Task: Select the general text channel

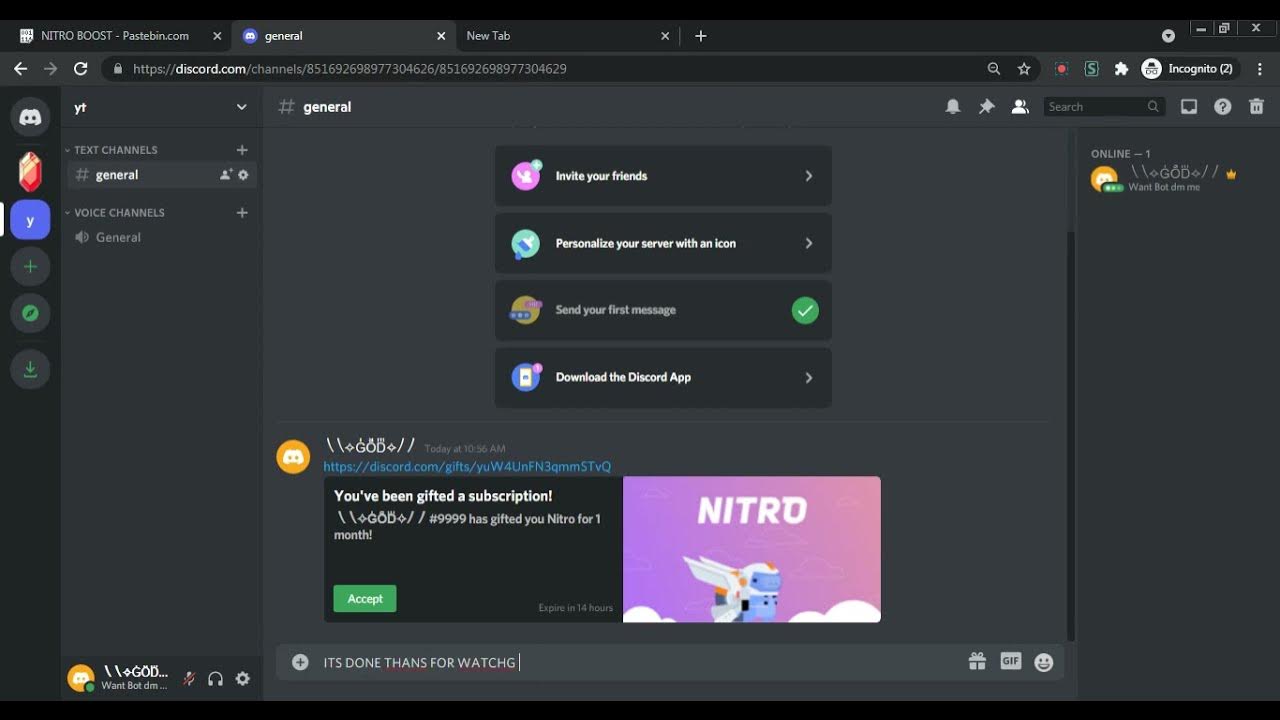Action: coord(162,175)
